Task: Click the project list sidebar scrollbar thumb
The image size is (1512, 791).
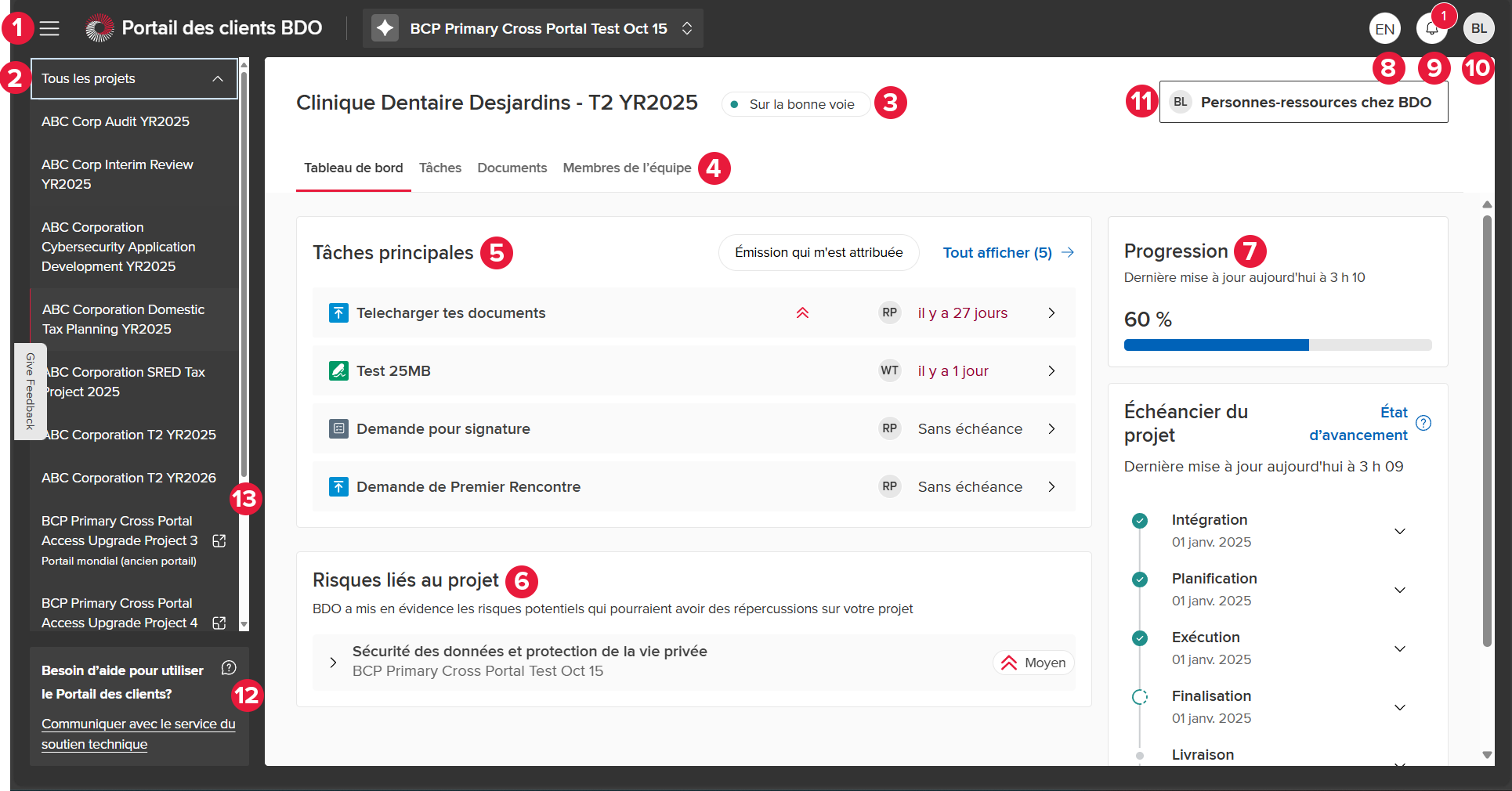Action: [244, 274]
